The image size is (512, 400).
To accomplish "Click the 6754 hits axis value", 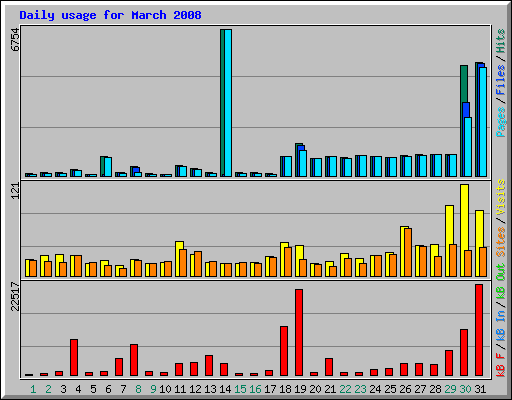I will coord(15,39).
